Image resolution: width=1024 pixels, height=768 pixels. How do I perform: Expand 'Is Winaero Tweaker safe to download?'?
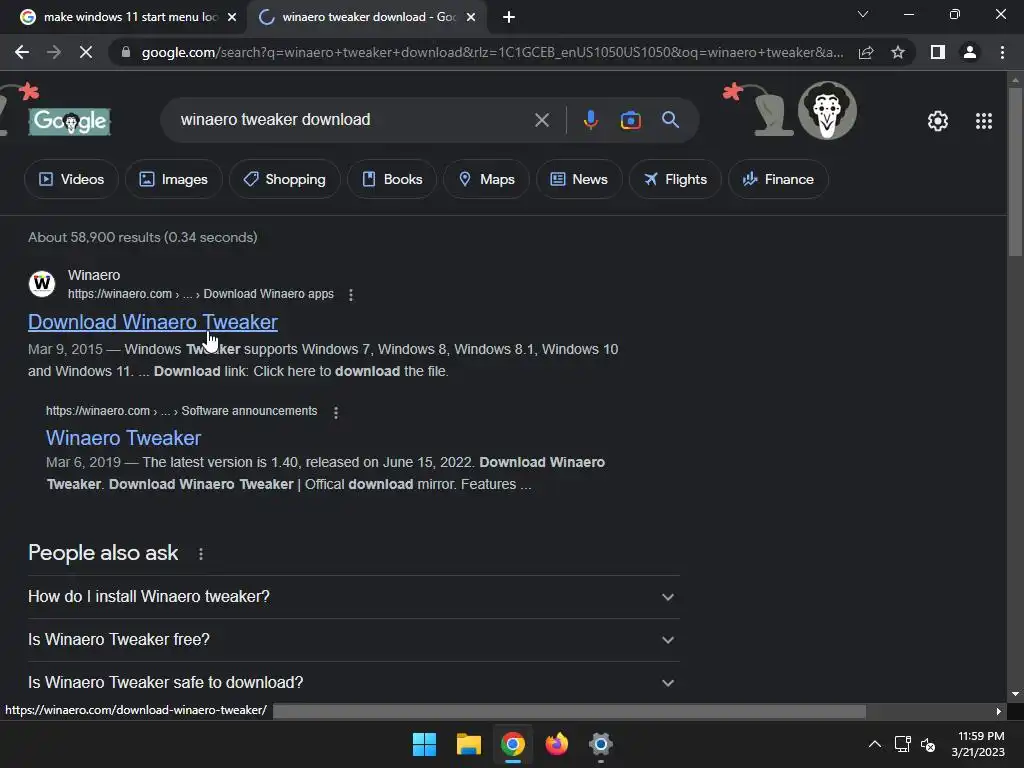coord(353,682)
